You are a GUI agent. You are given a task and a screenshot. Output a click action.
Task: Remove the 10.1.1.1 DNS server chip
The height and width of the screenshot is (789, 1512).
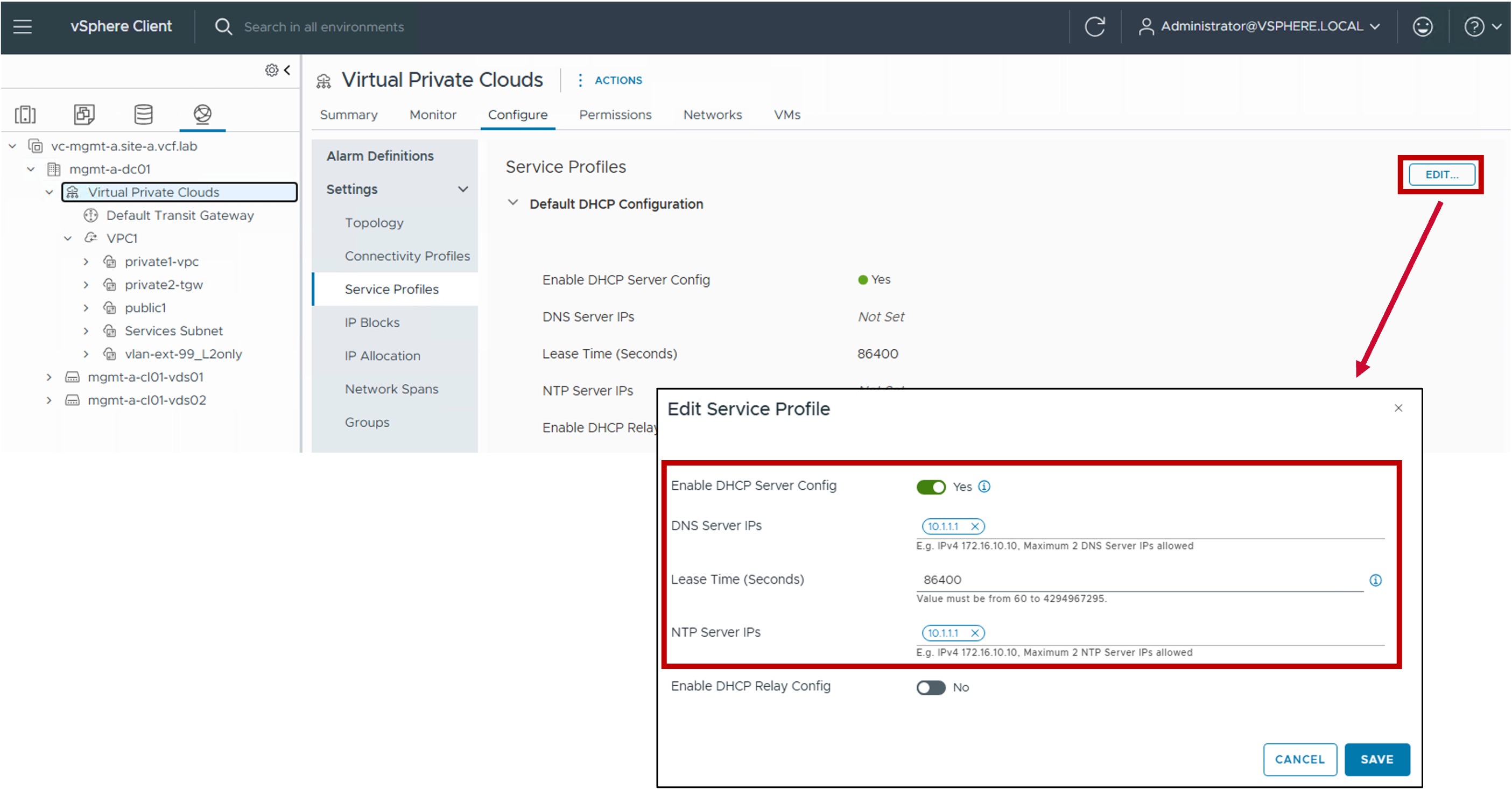coord(975,526)
